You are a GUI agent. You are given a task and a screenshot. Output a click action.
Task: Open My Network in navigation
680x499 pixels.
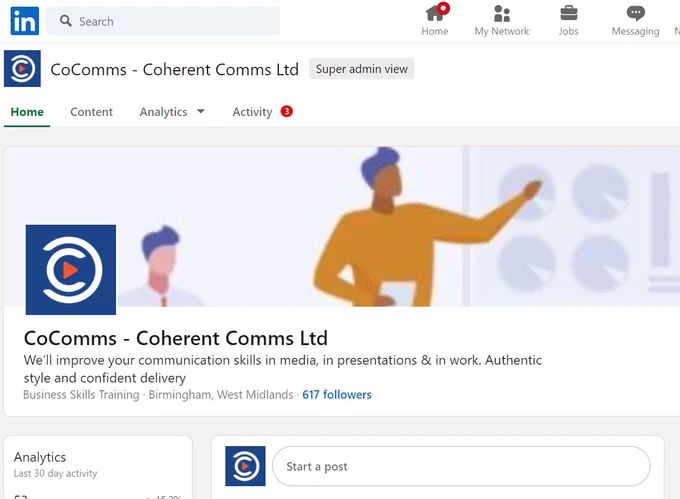click(502, 20)
